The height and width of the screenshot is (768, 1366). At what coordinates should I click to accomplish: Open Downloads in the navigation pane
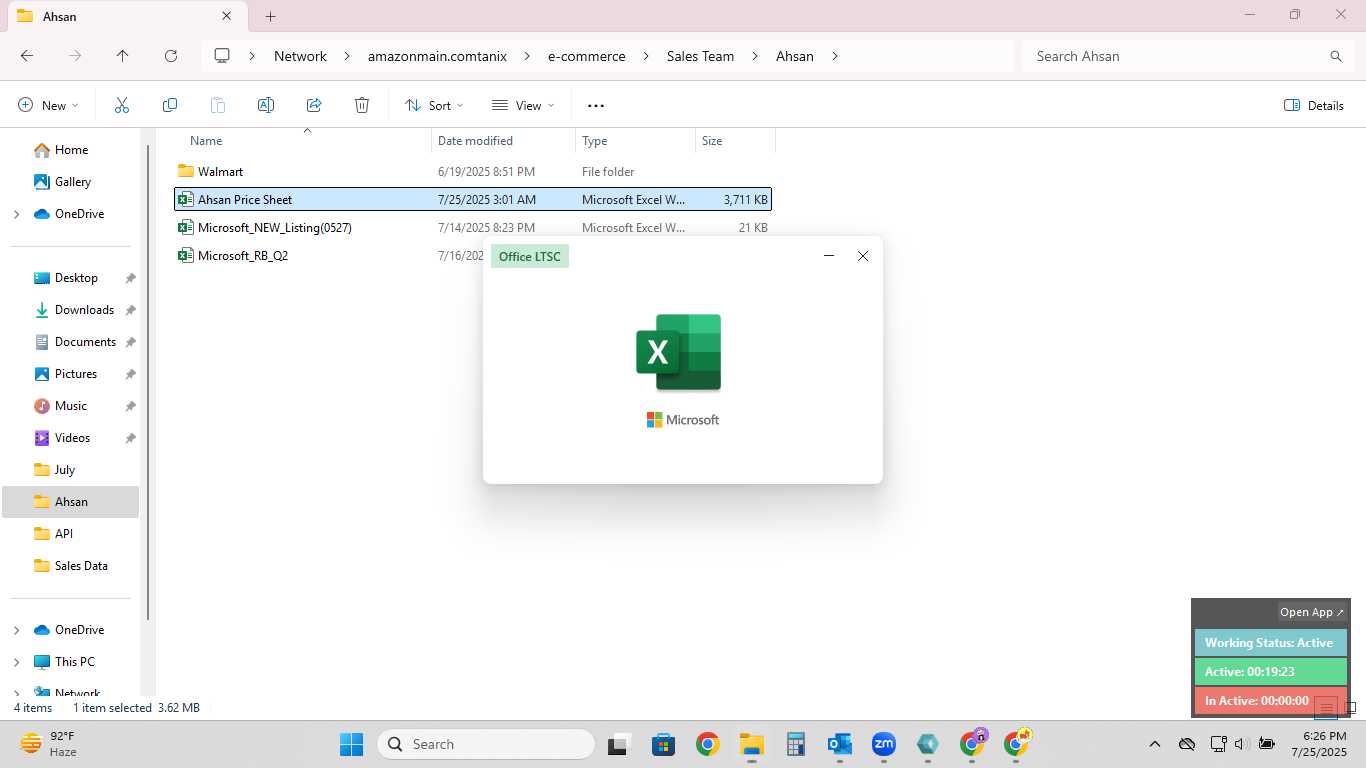click(x=84, y=310)
